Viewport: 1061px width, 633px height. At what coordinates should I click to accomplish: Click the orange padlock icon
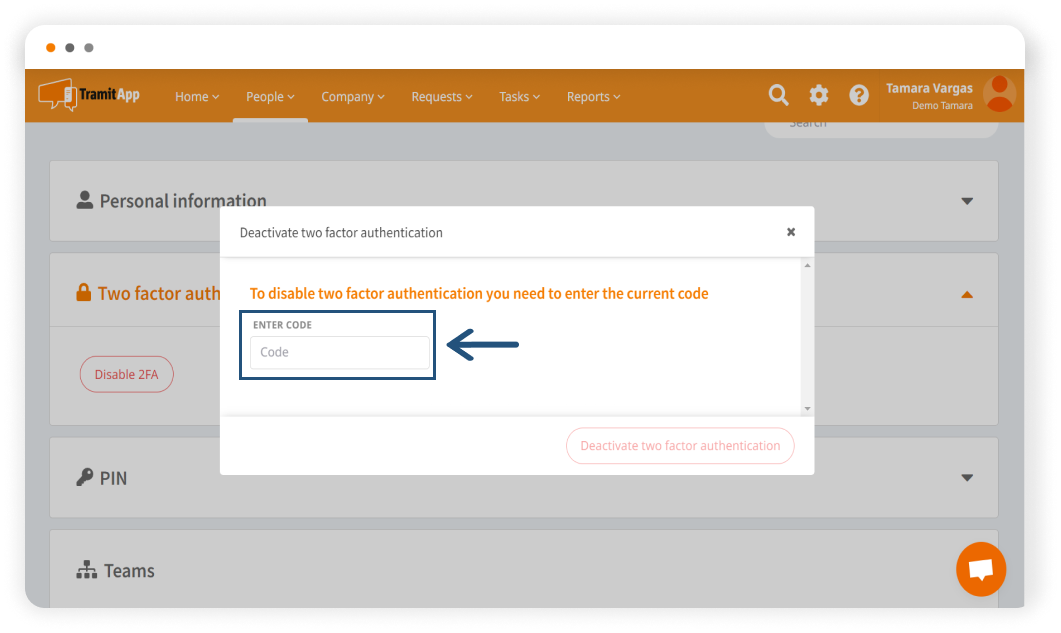[x=84, y=293]
